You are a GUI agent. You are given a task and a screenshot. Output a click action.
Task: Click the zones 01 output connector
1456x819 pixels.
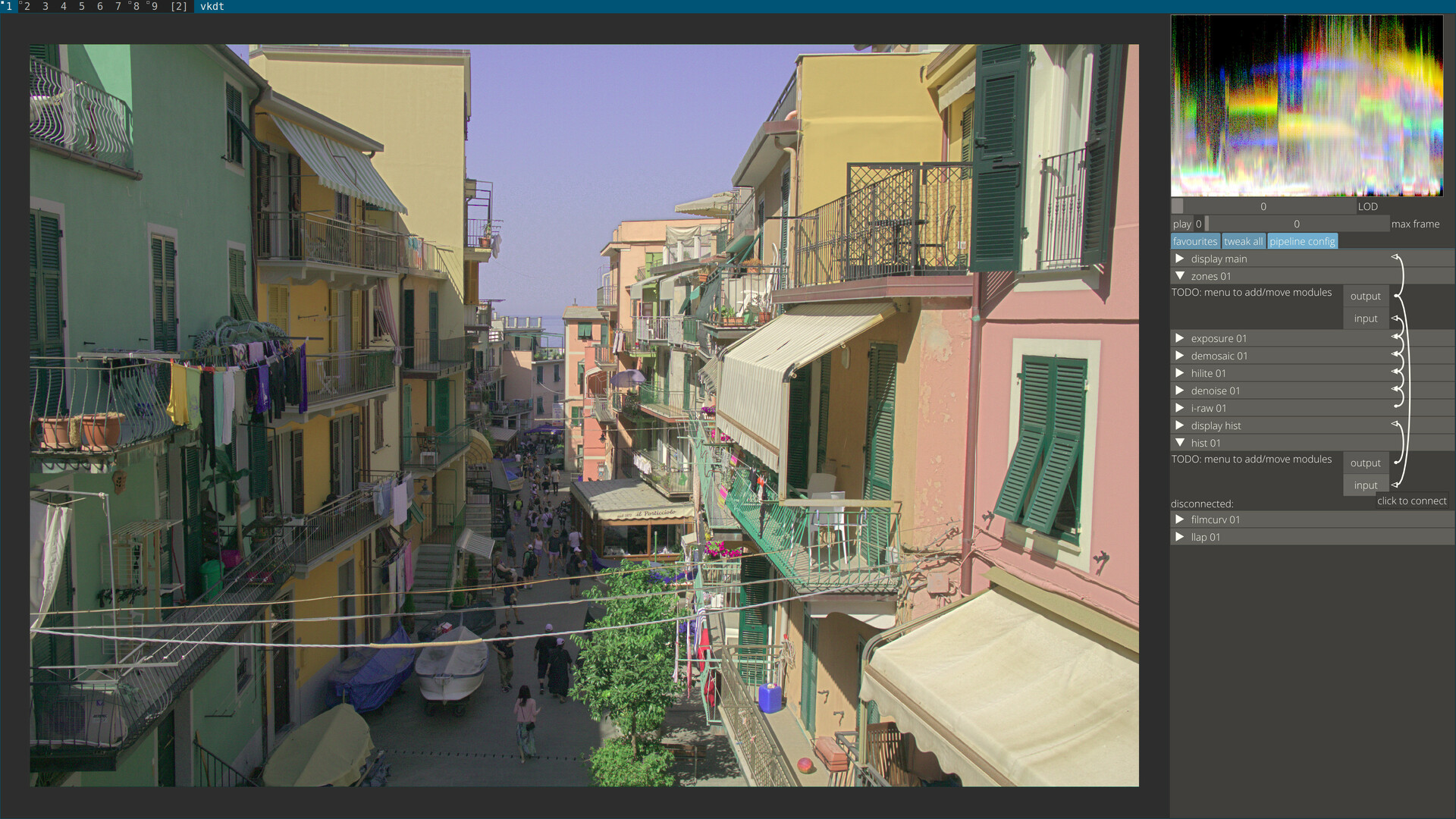1365,297
